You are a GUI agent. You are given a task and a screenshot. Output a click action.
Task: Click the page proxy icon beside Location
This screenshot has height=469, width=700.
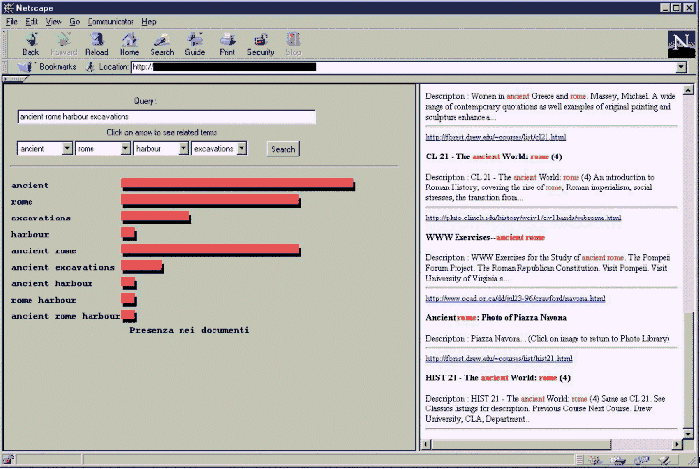[90, 67]
